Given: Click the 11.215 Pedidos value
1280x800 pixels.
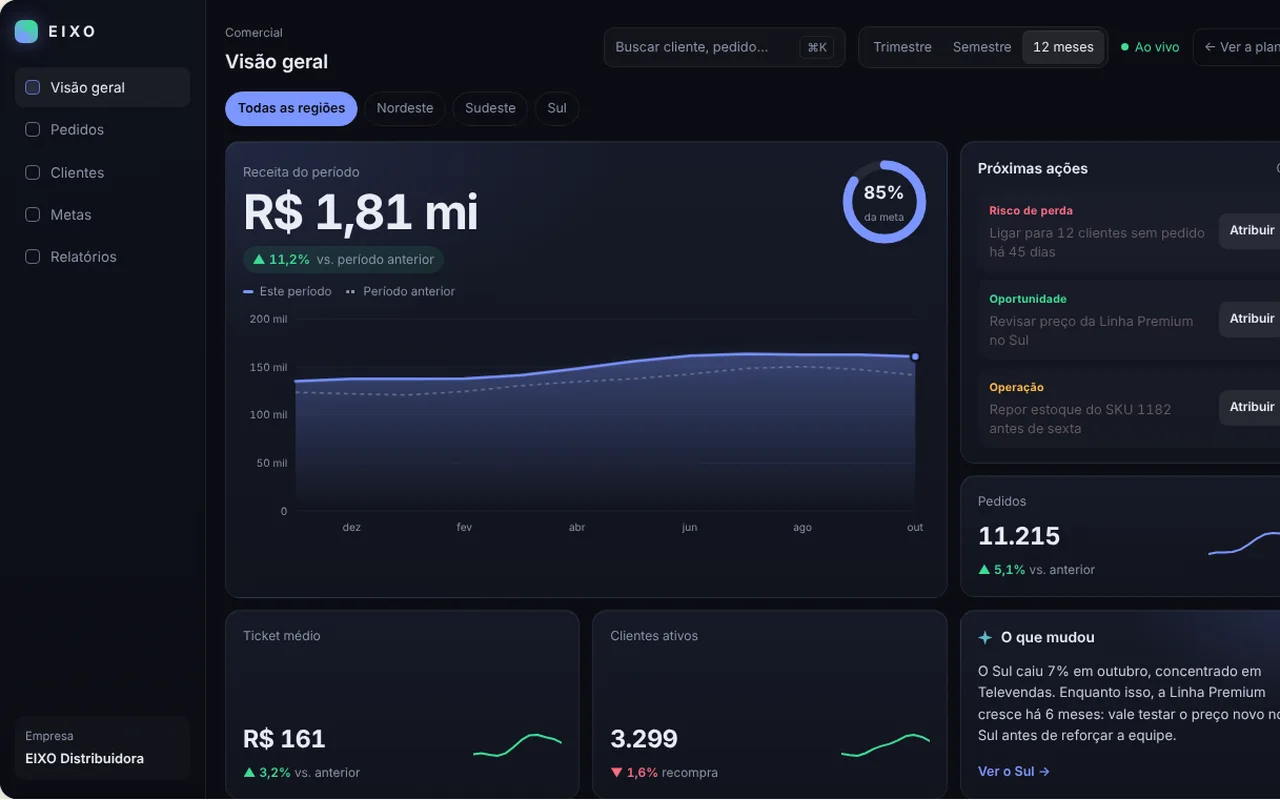Looking at the screenshot, I should click(1019, 536).
